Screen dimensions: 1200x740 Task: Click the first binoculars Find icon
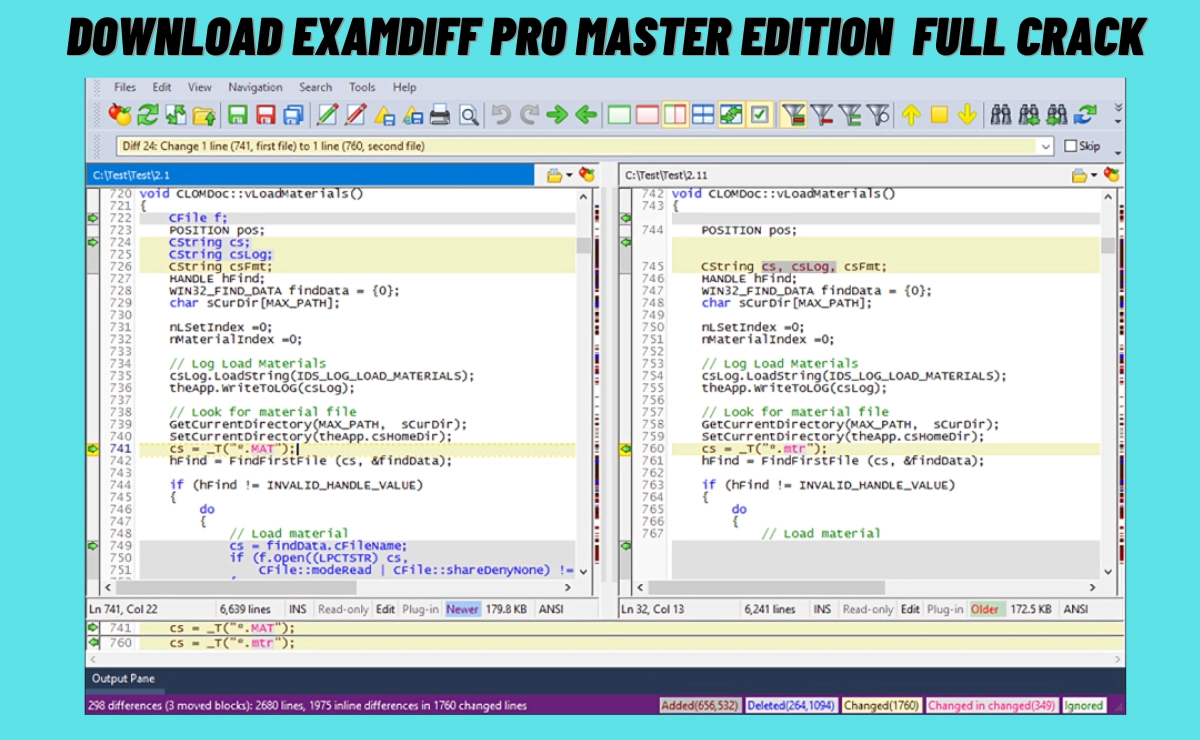[1000, 115]
